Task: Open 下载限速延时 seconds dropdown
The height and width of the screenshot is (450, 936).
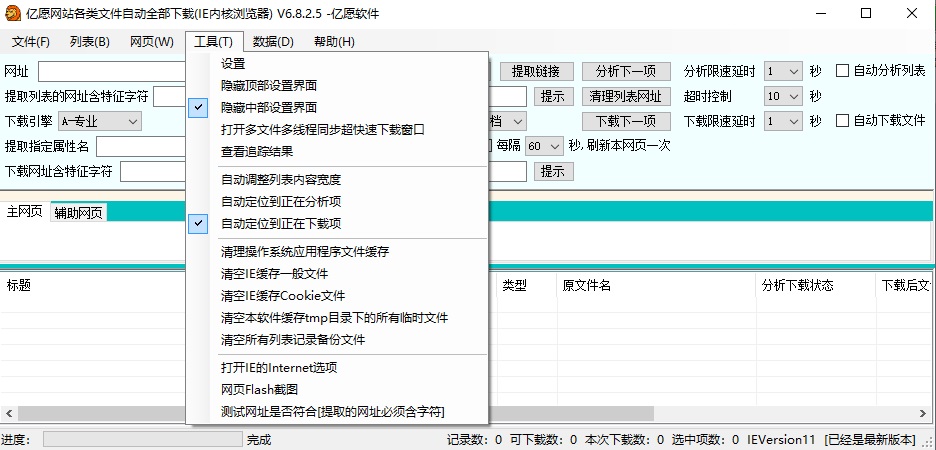Action: click(x=783, y=121)
